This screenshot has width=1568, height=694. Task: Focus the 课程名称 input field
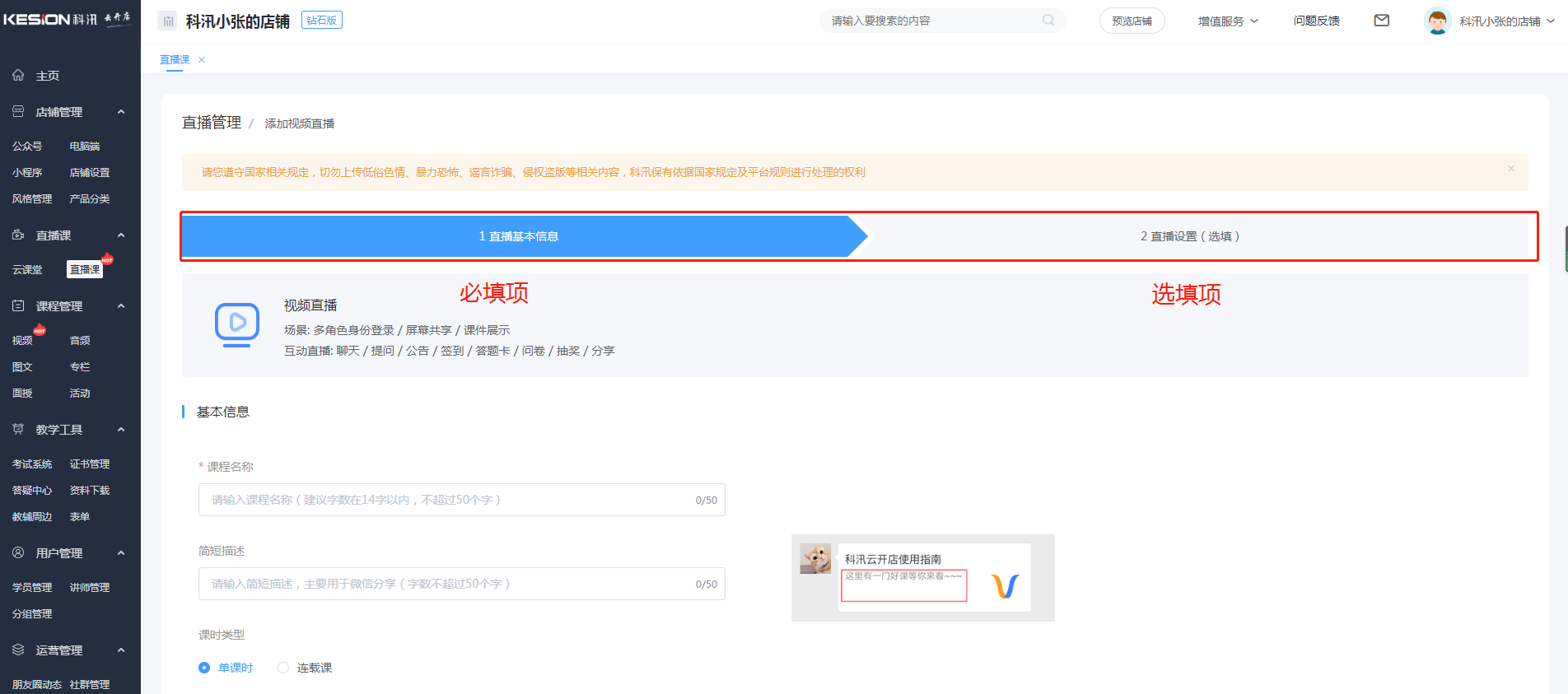(461, 500)
